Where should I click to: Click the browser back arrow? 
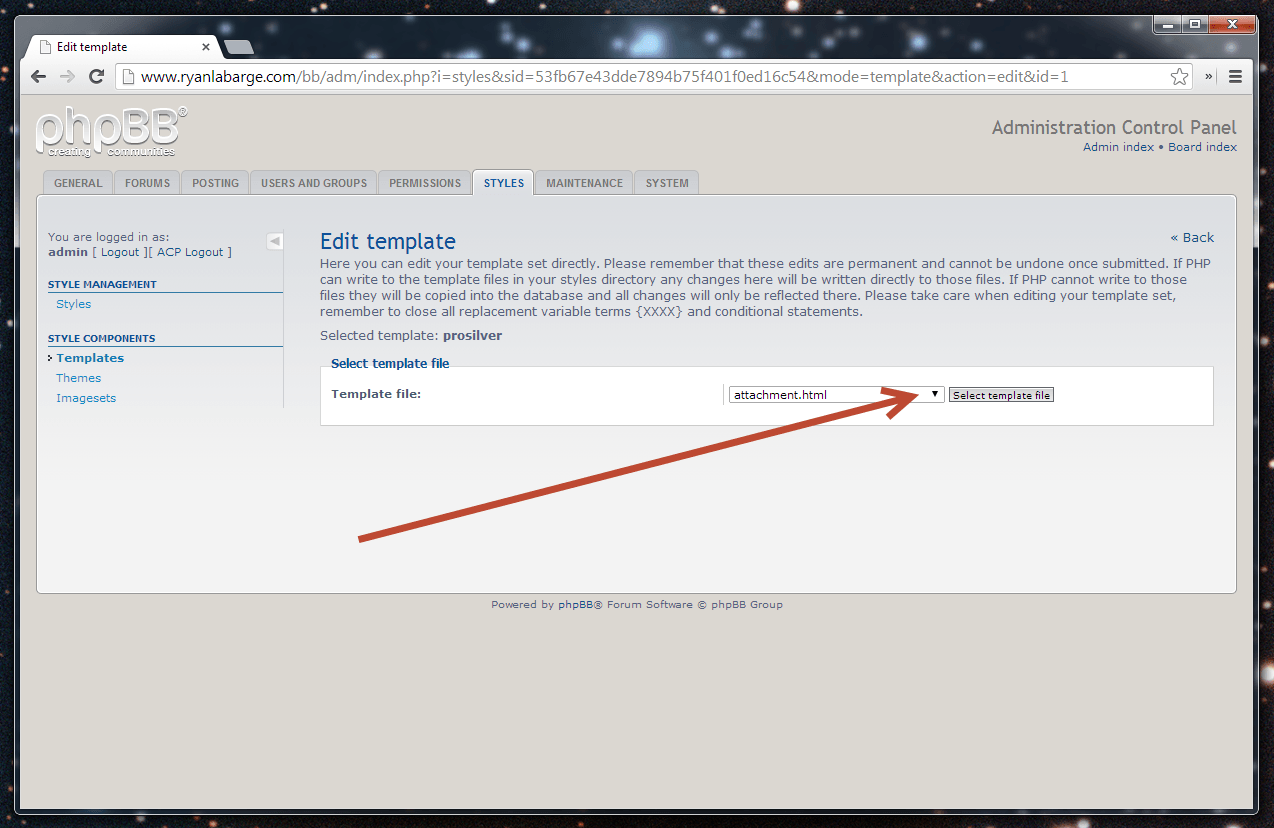coord(38,77)
